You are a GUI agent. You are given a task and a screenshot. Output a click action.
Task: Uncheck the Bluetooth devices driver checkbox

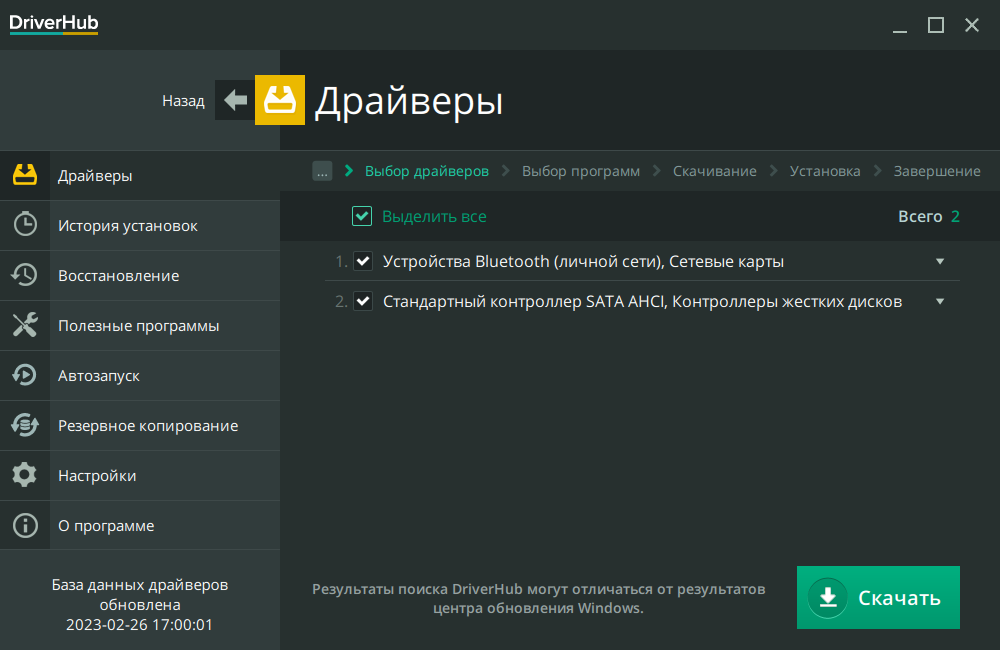coord(363,262)
